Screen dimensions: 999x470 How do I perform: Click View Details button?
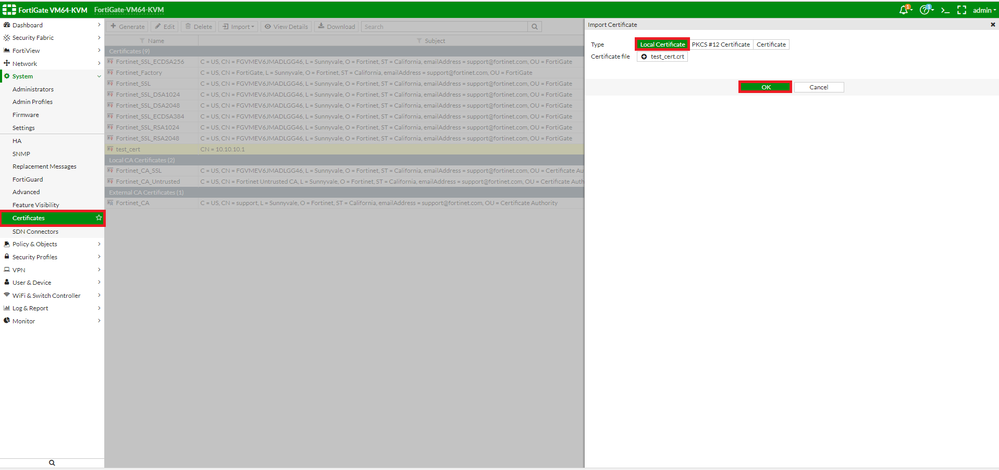(286, 27)
